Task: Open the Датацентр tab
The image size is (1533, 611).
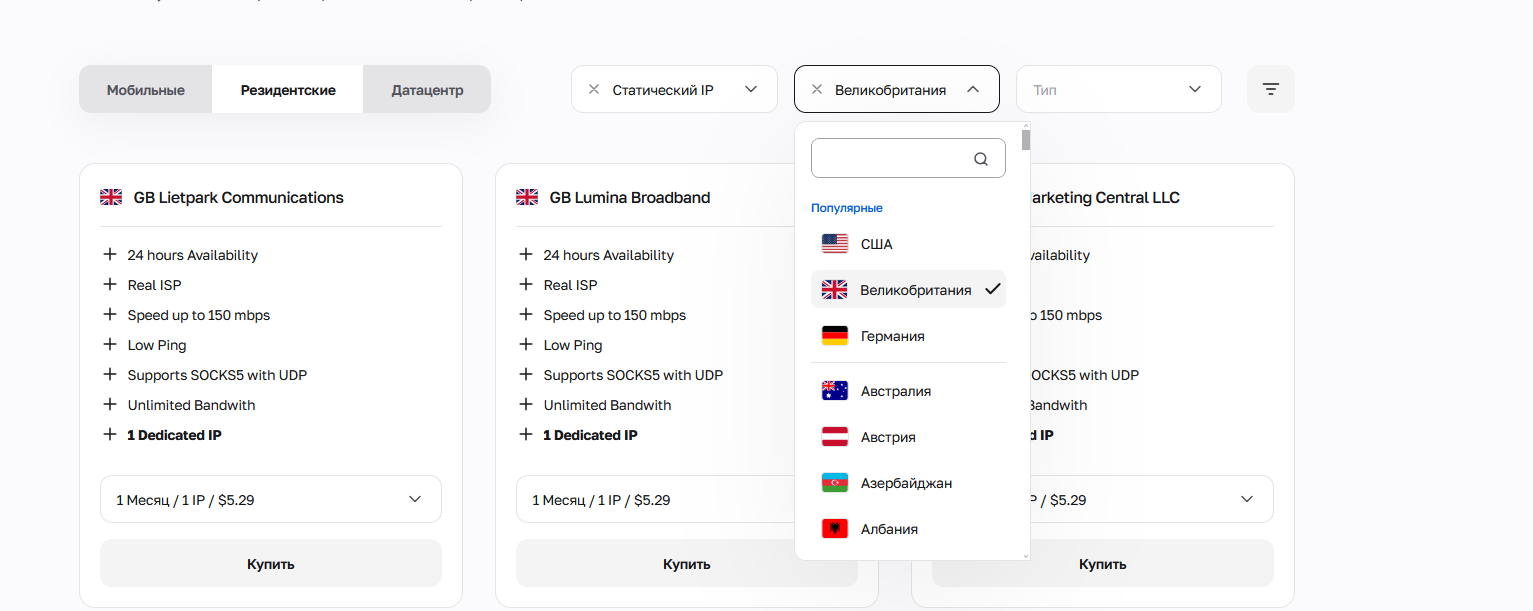Action: pyautogui.click(x=427, y=90)
